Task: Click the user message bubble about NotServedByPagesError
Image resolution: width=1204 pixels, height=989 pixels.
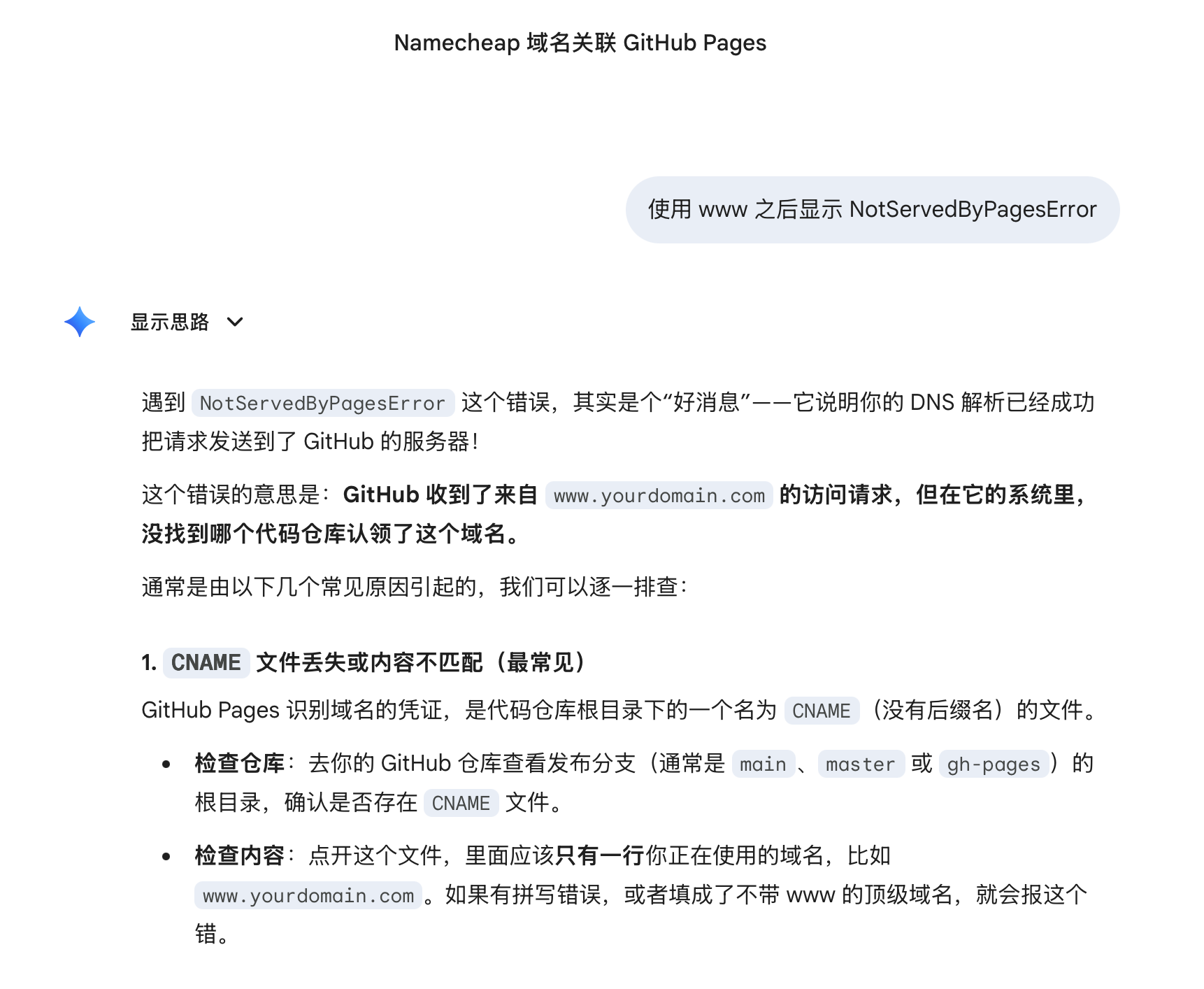Action: click(x=872, y=209)
